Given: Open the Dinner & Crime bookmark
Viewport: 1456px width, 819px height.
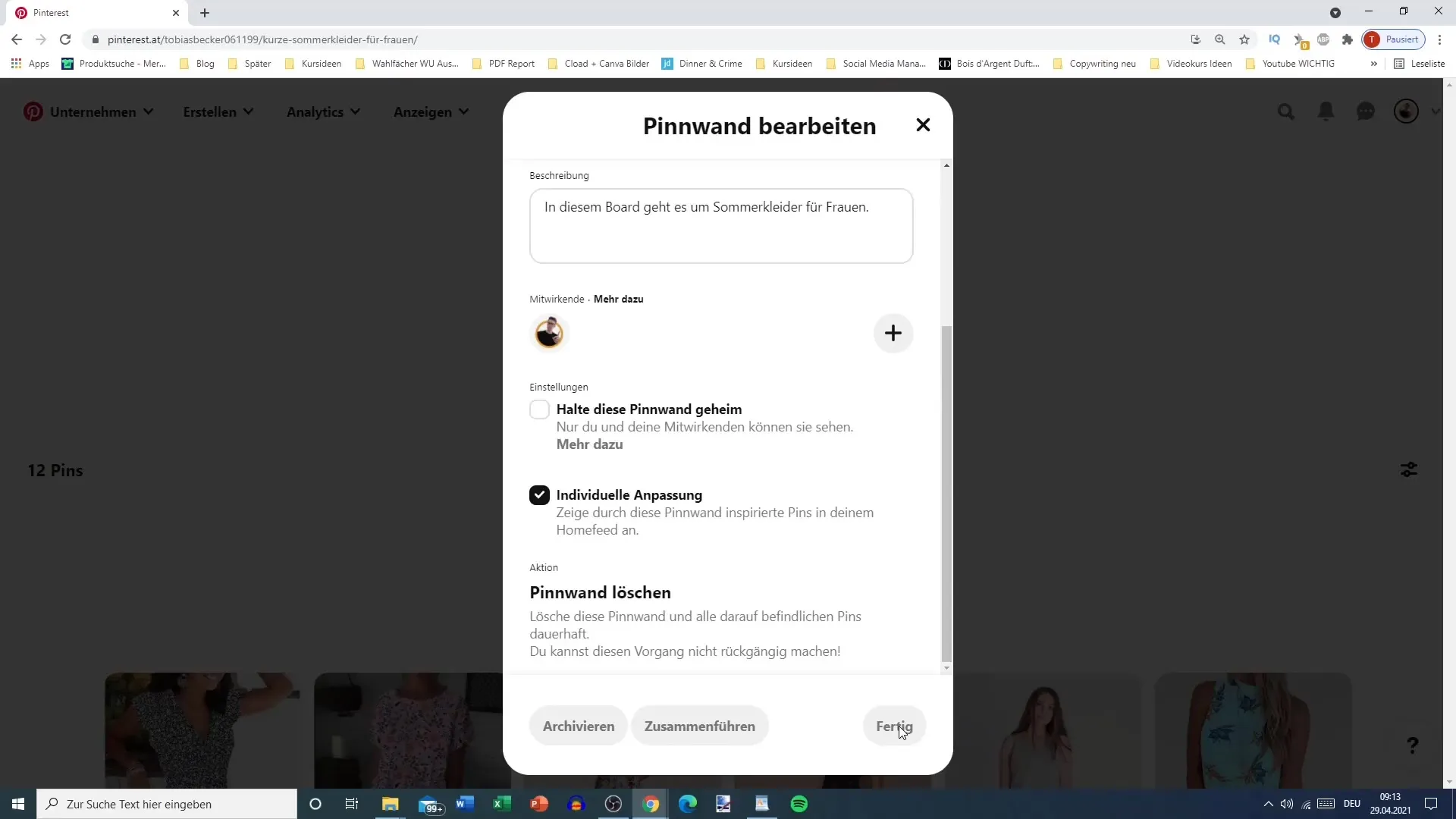Looking at the screenshot, I should (702, 64).
